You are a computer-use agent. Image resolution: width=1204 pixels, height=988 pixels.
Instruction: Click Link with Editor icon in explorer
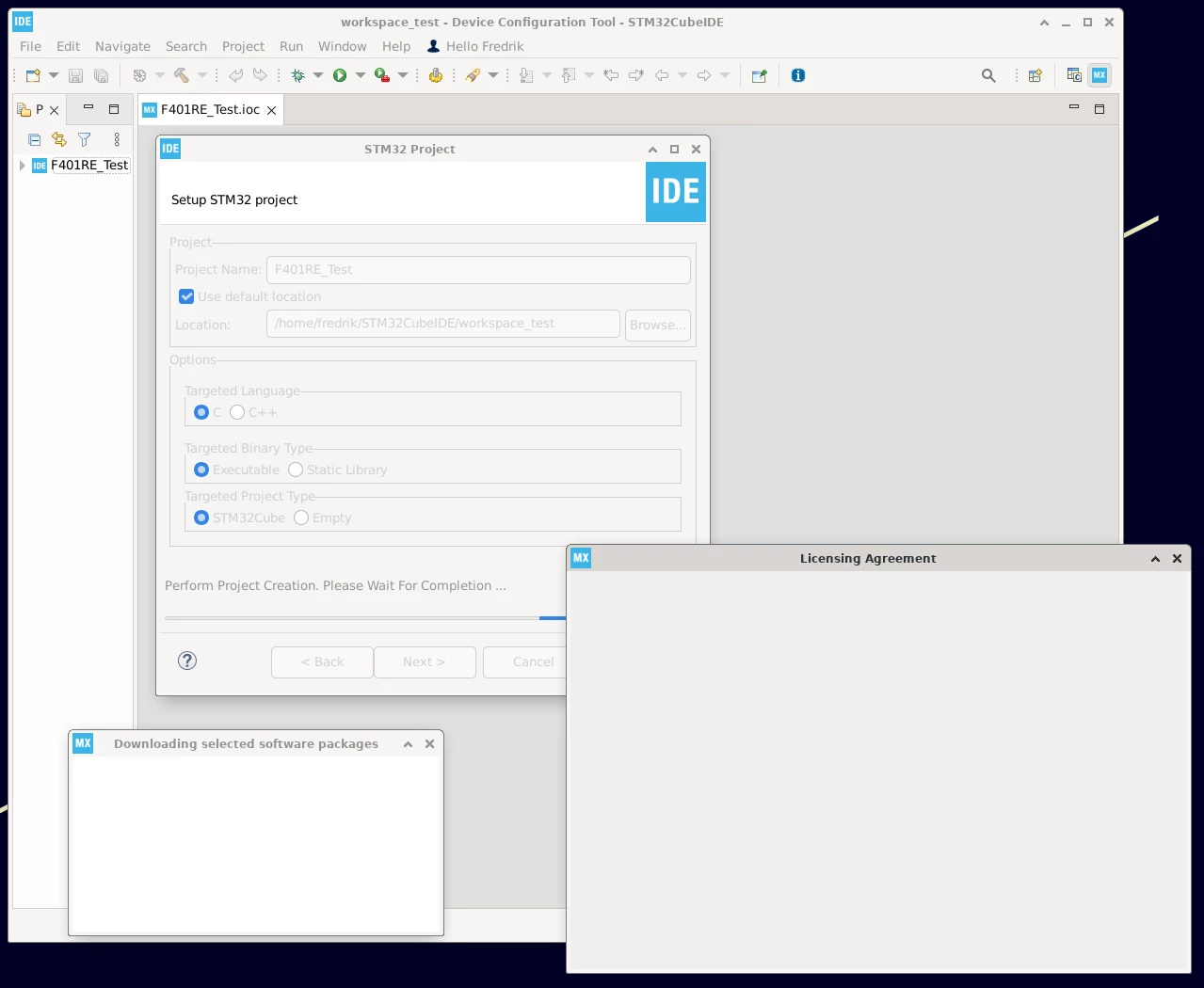click(x=59, y=139)
